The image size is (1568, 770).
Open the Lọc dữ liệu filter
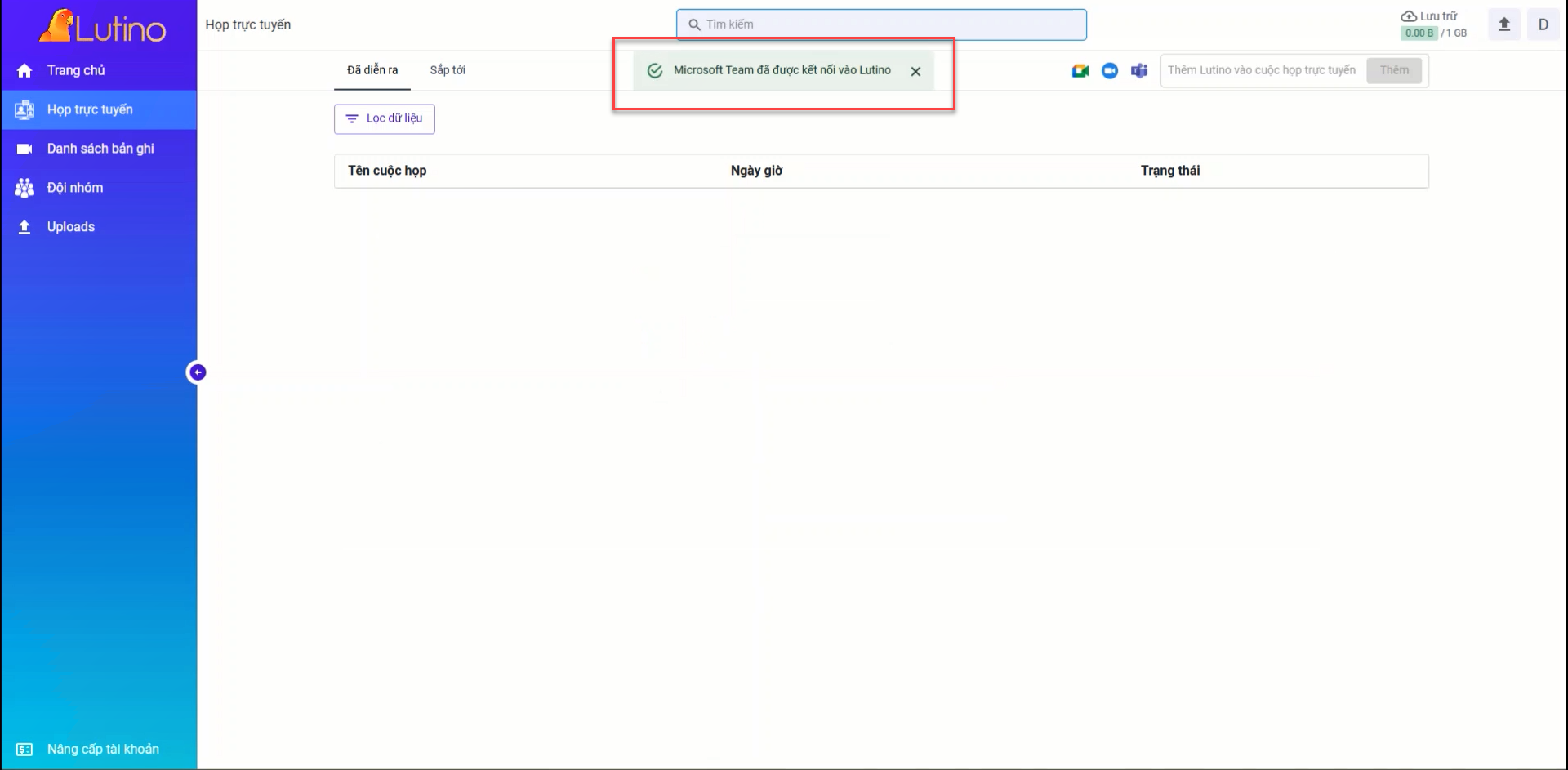tap(385, 118)
